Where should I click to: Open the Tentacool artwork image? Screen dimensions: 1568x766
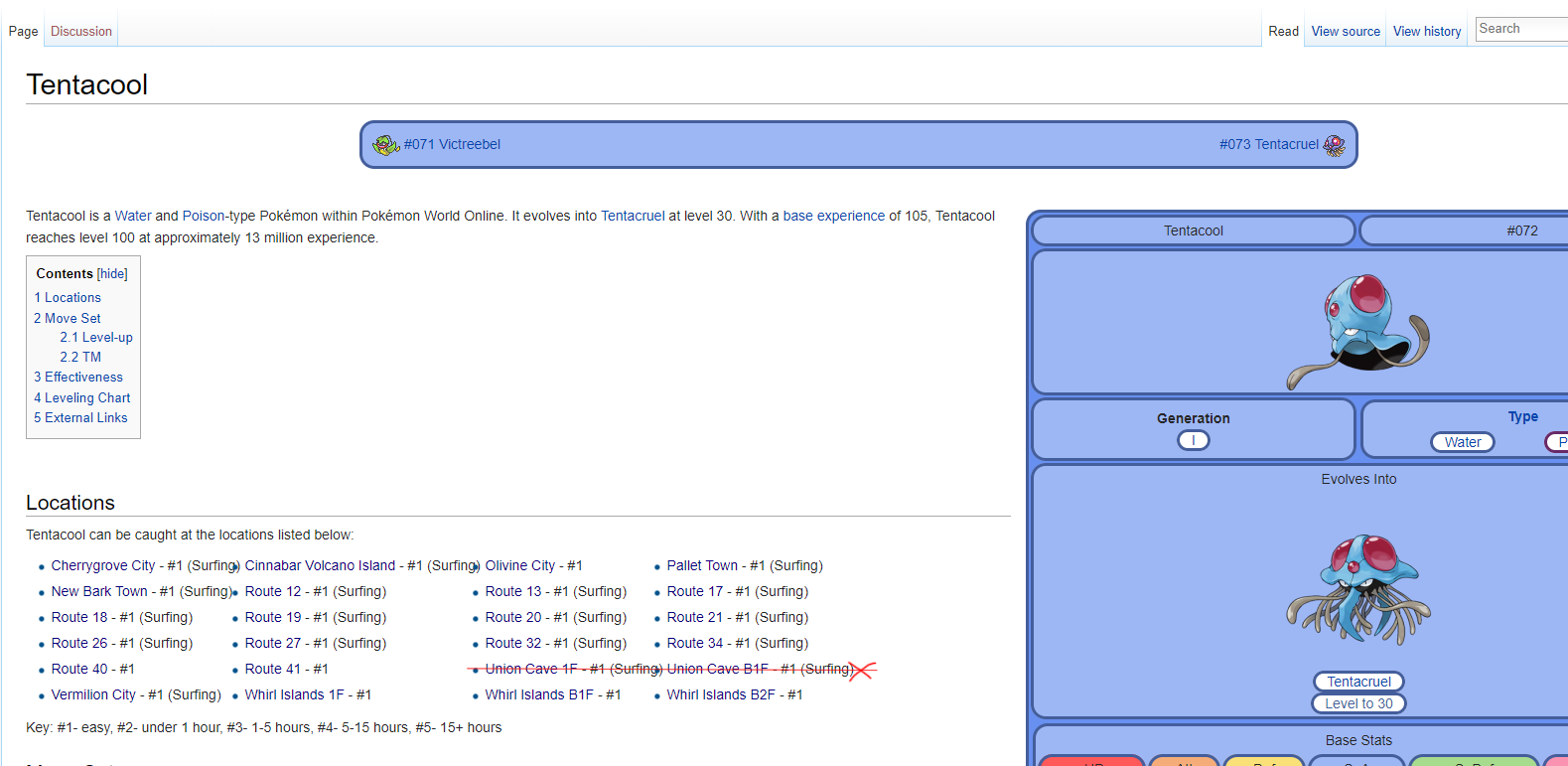pyautogui.click(x=1357, y=331)
